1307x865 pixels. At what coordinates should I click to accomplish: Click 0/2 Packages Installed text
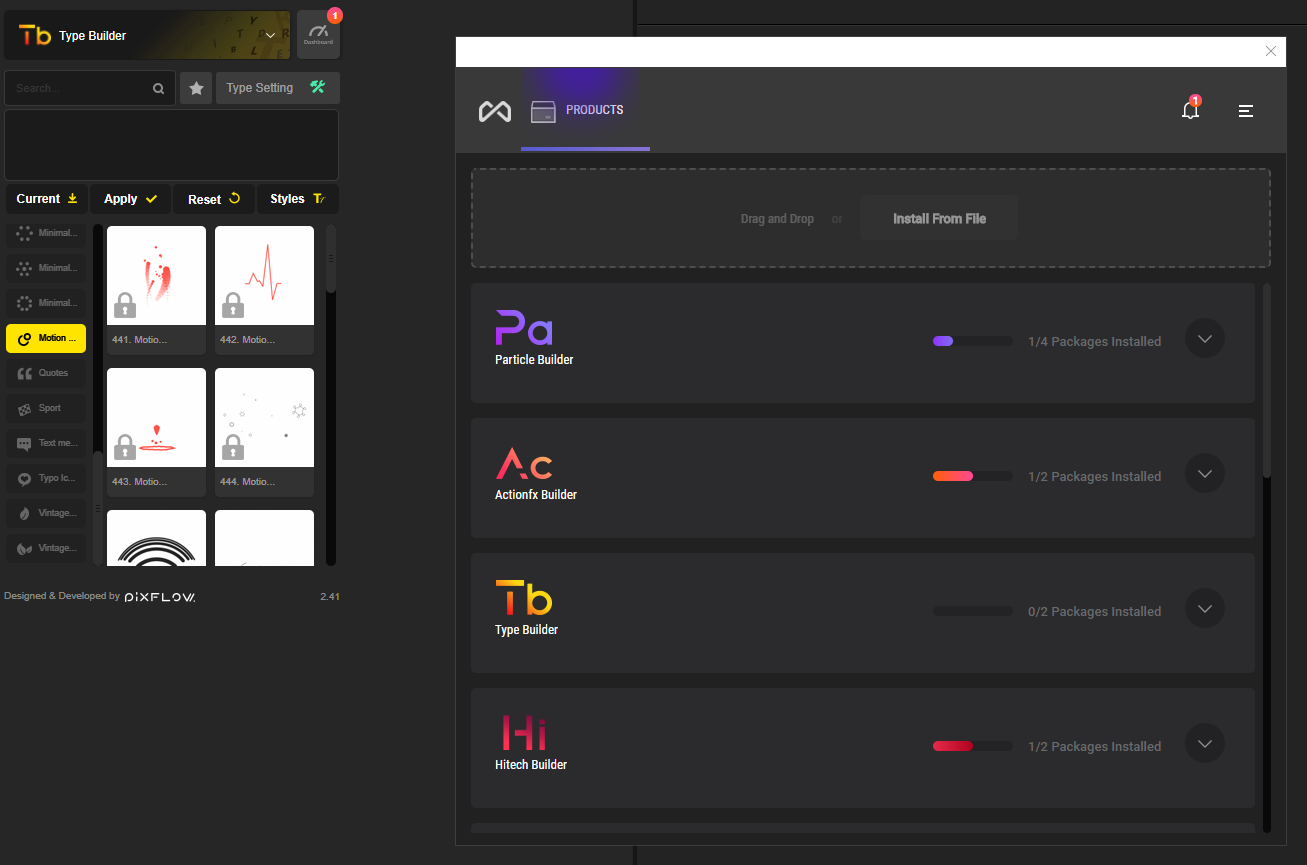1094,611
